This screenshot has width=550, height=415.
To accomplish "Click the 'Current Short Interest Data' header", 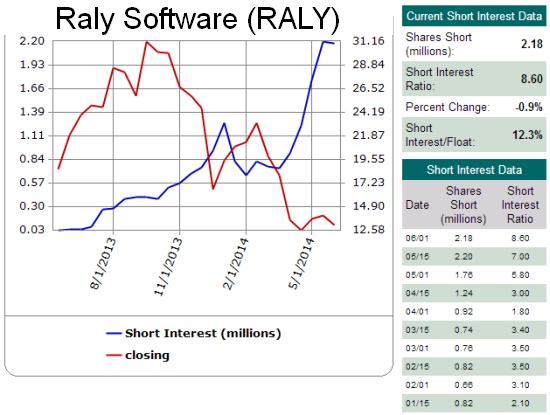I will click(x=474, y=16).
